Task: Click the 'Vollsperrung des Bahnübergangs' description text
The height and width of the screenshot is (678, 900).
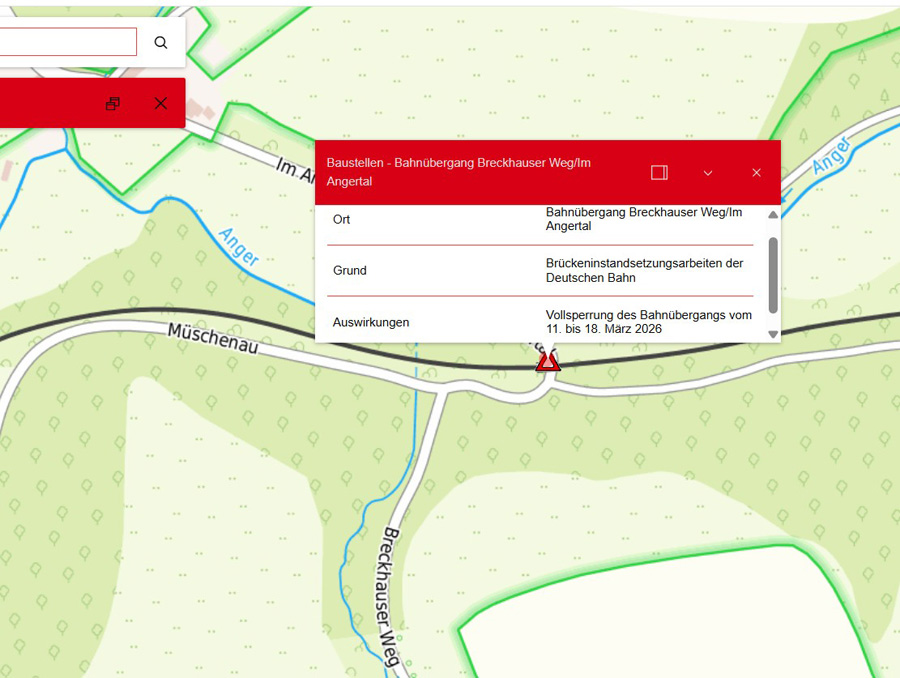Action: pyautogui.click(x=648, y=322)
